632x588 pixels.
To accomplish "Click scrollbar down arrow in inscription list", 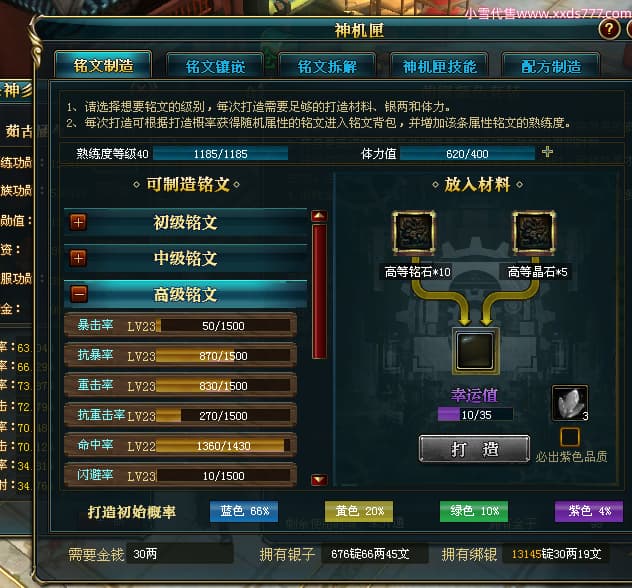I will tap(319, 480).
